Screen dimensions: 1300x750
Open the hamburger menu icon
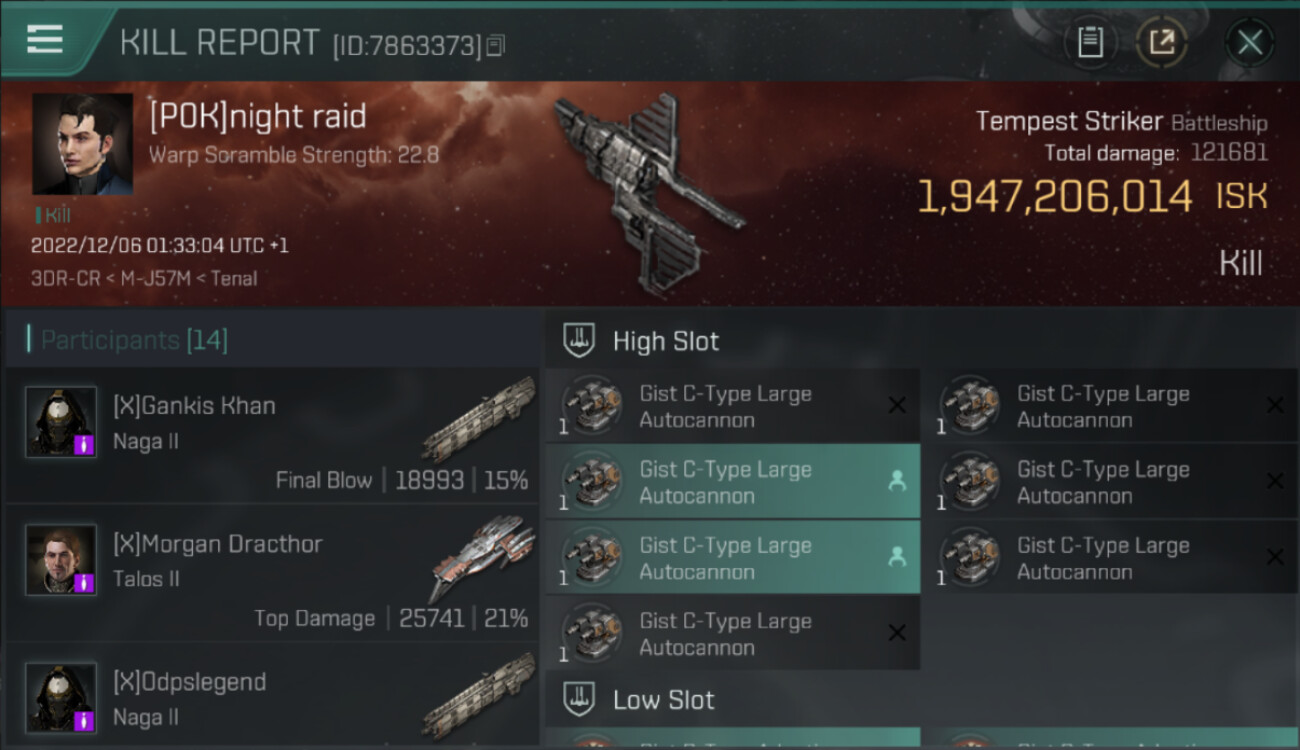(44, 39)
